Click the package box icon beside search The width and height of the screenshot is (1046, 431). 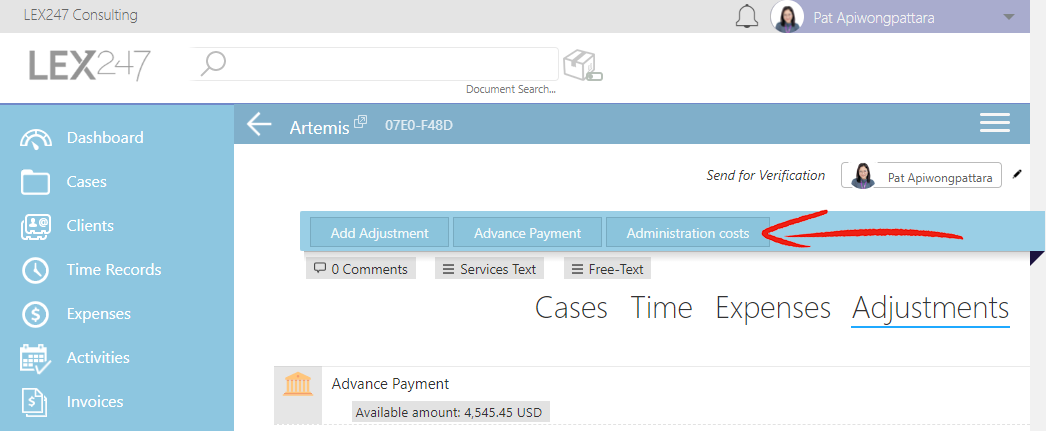point(582,66)
